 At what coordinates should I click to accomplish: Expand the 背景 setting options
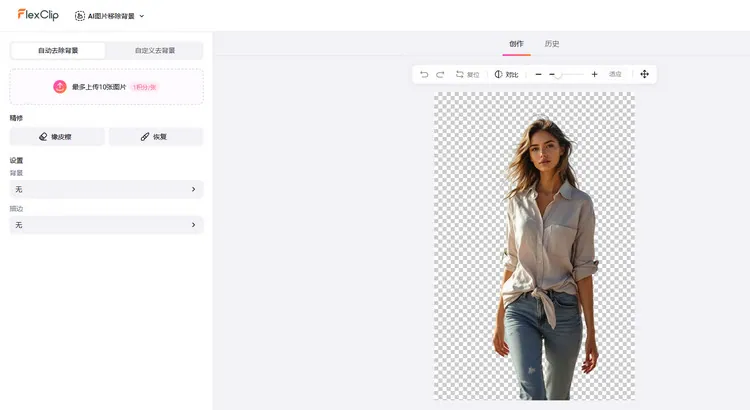tap(106, 189)
